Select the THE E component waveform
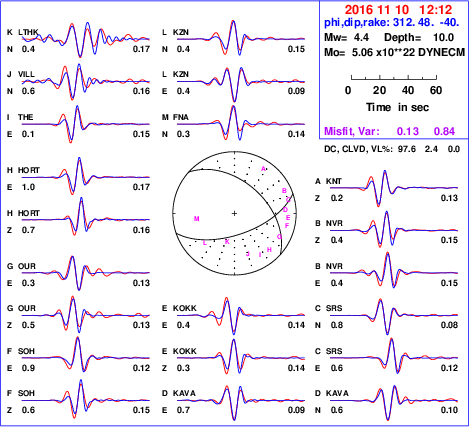469x427 pixels. [86, 124]
